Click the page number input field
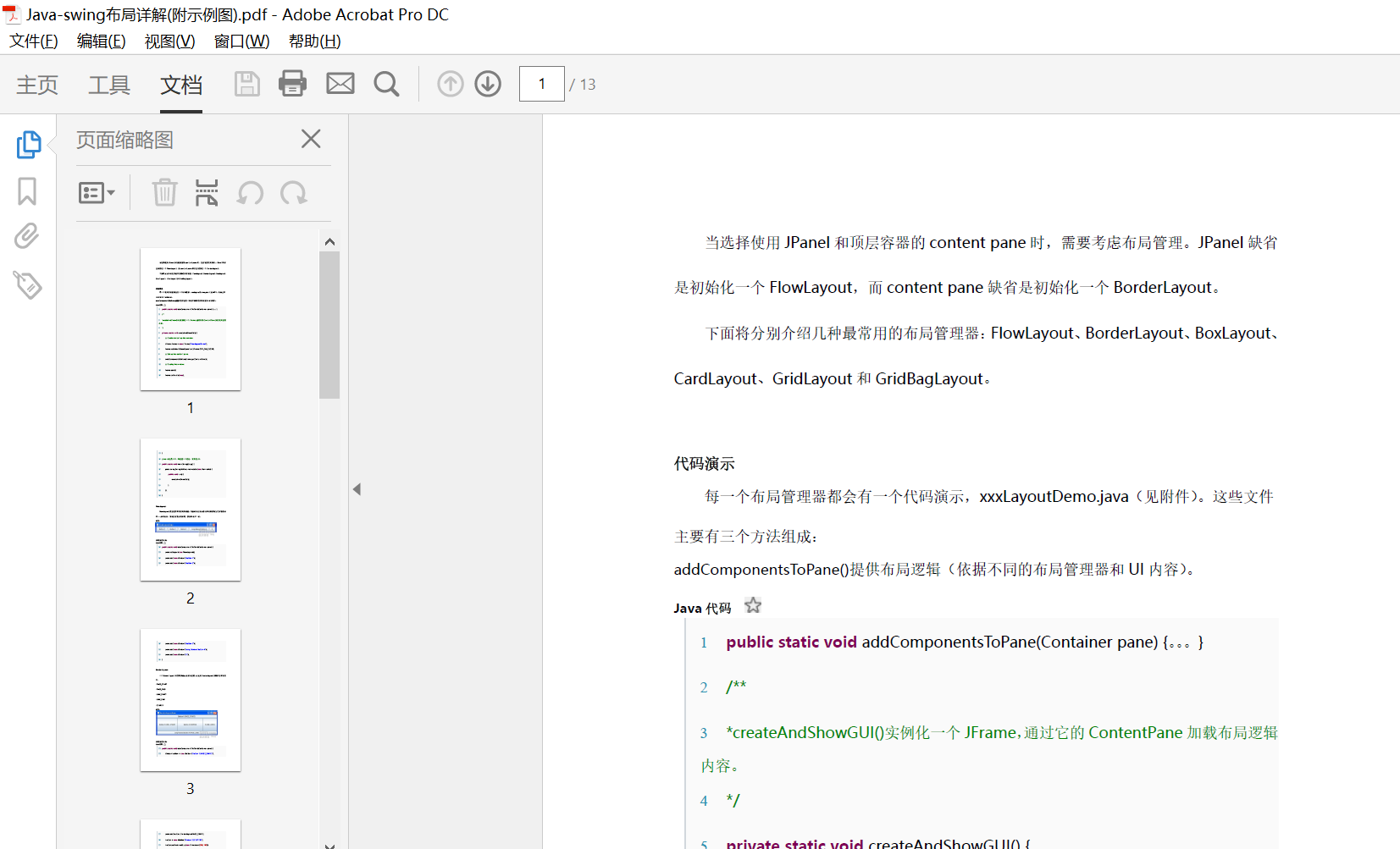Screen dimensions: 1400x849 click(x=542, y=84)
